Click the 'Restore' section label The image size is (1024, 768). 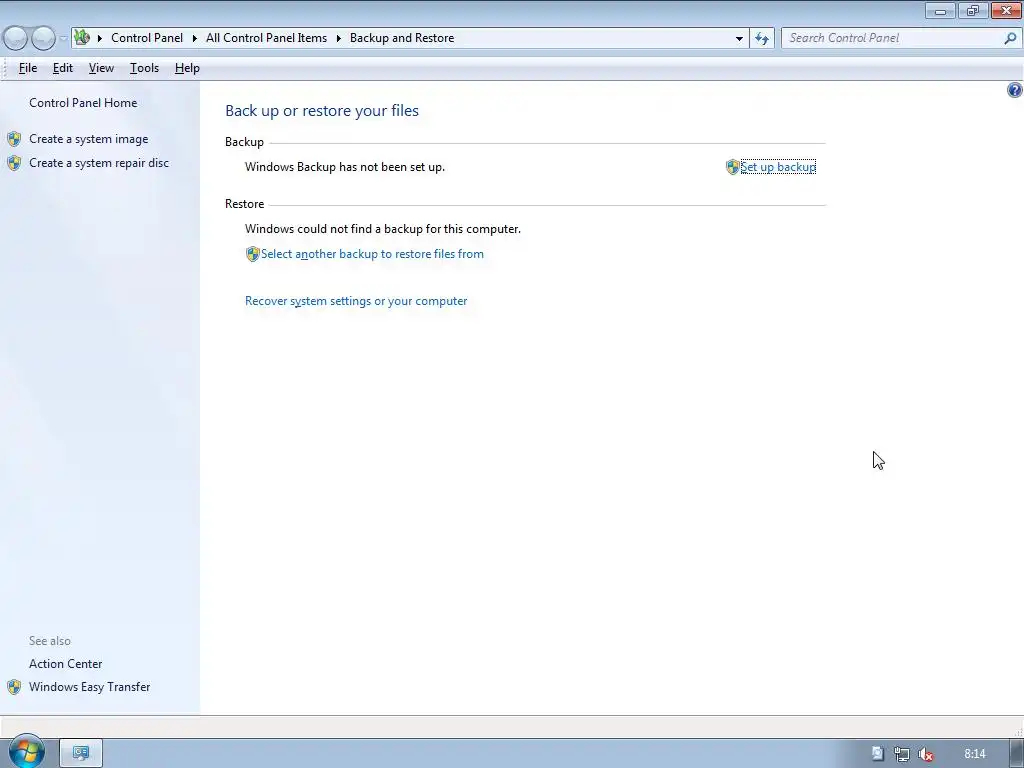pyautogui.click(x=244, y=204)
